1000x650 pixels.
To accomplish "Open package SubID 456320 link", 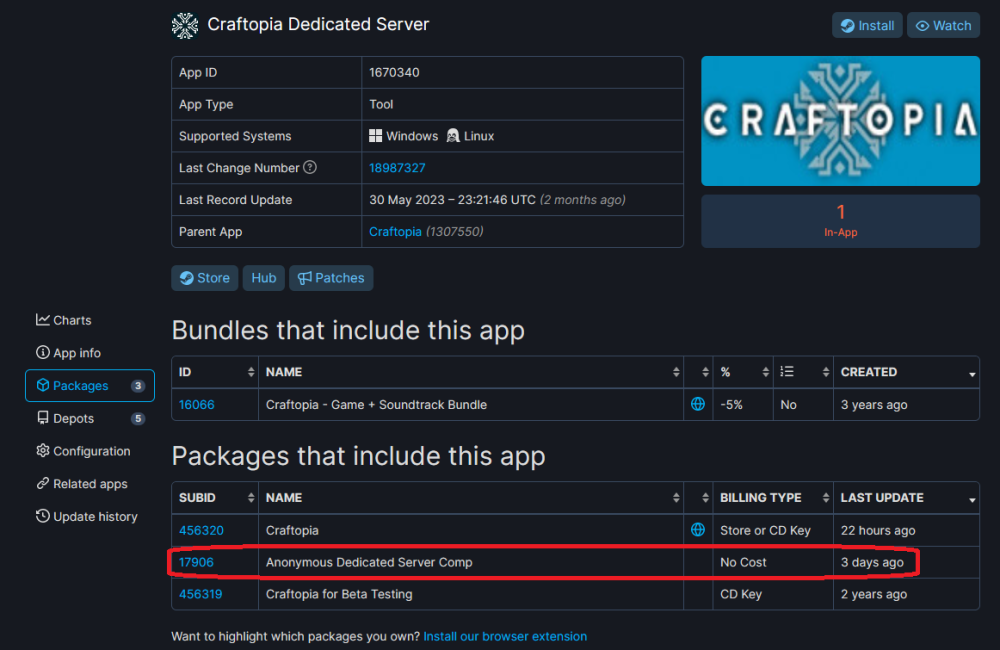I will tap(201, 530).
